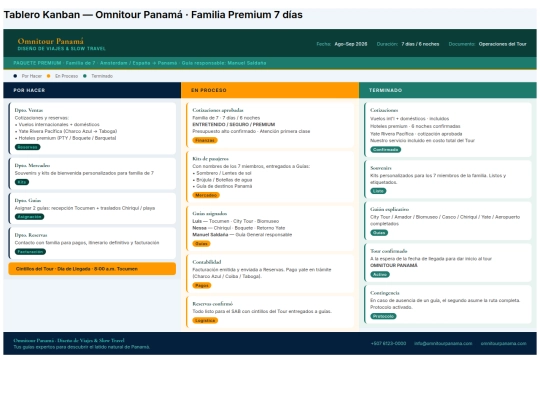Click the PAQUETE PREMIUM subheader strip text
540x405 pixels.
point(140,63)
